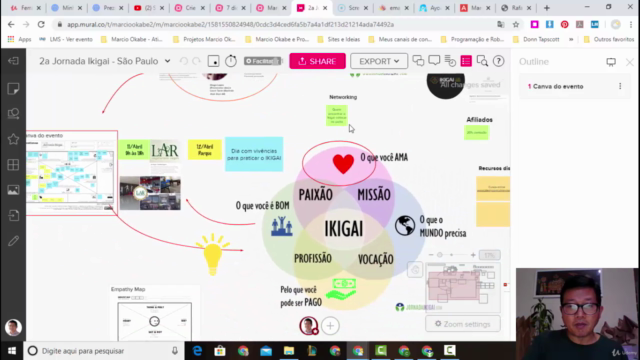Image resolution: width=640 pixels, height=360 pixels.
Task: Select the green 11/Abril sticky note
Action: coord(134,150)
